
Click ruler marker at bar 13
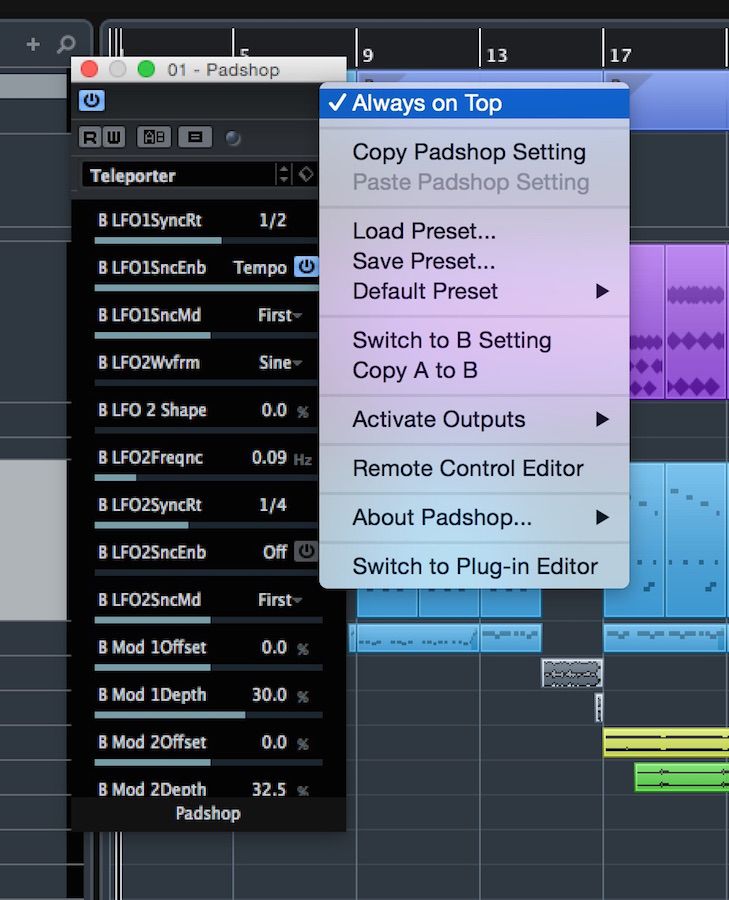click(x=497, y=55)
